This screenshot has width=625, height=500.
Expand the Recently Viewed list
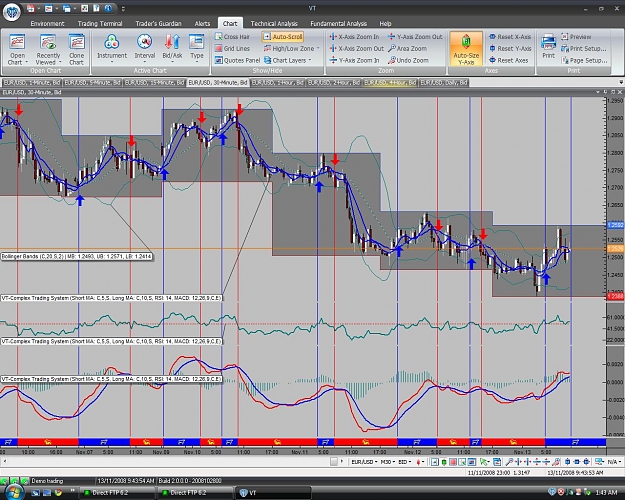(x=48, y=49)
